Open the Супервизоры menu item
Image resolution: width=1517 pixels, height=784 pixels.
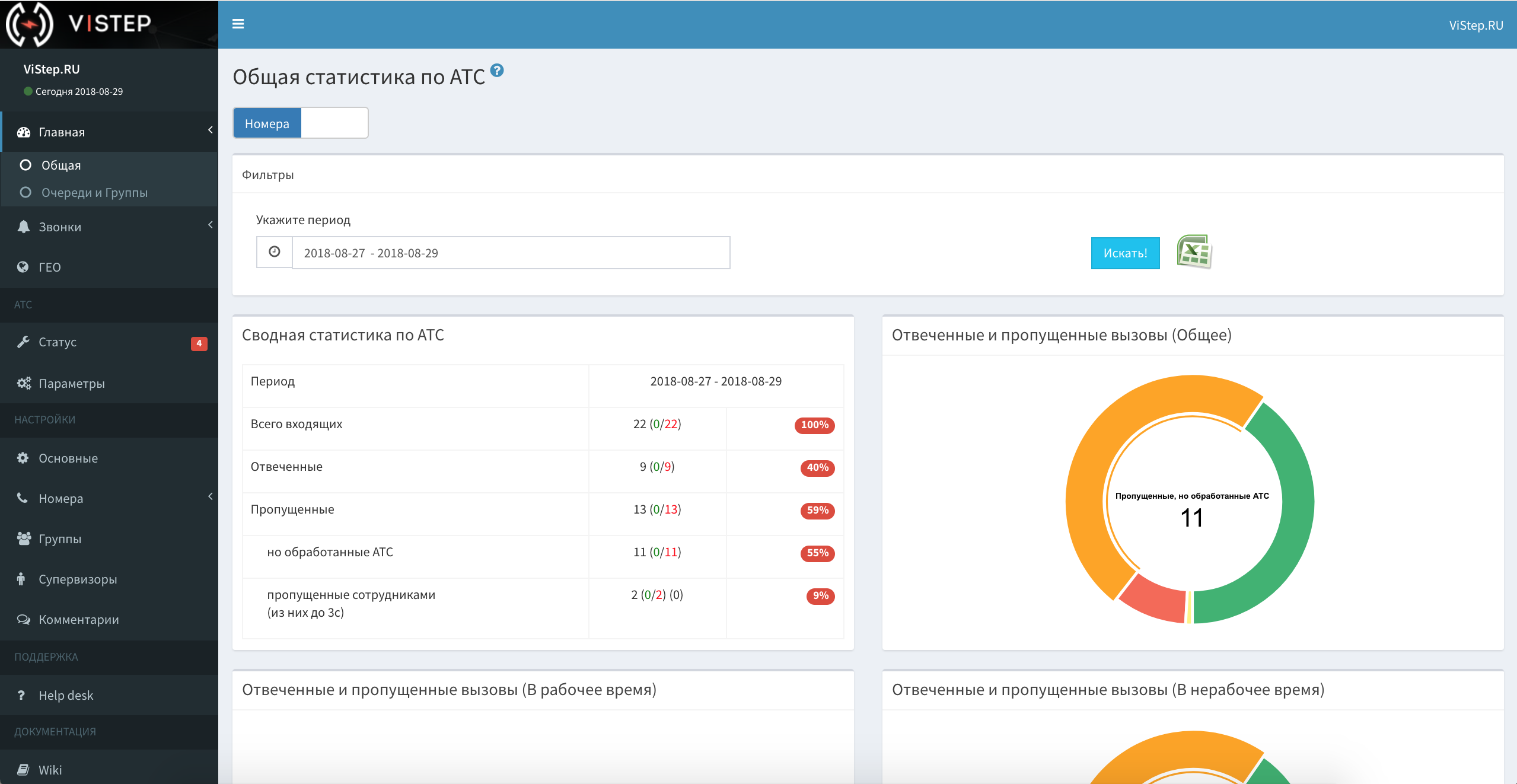click(x=109, y=579)
